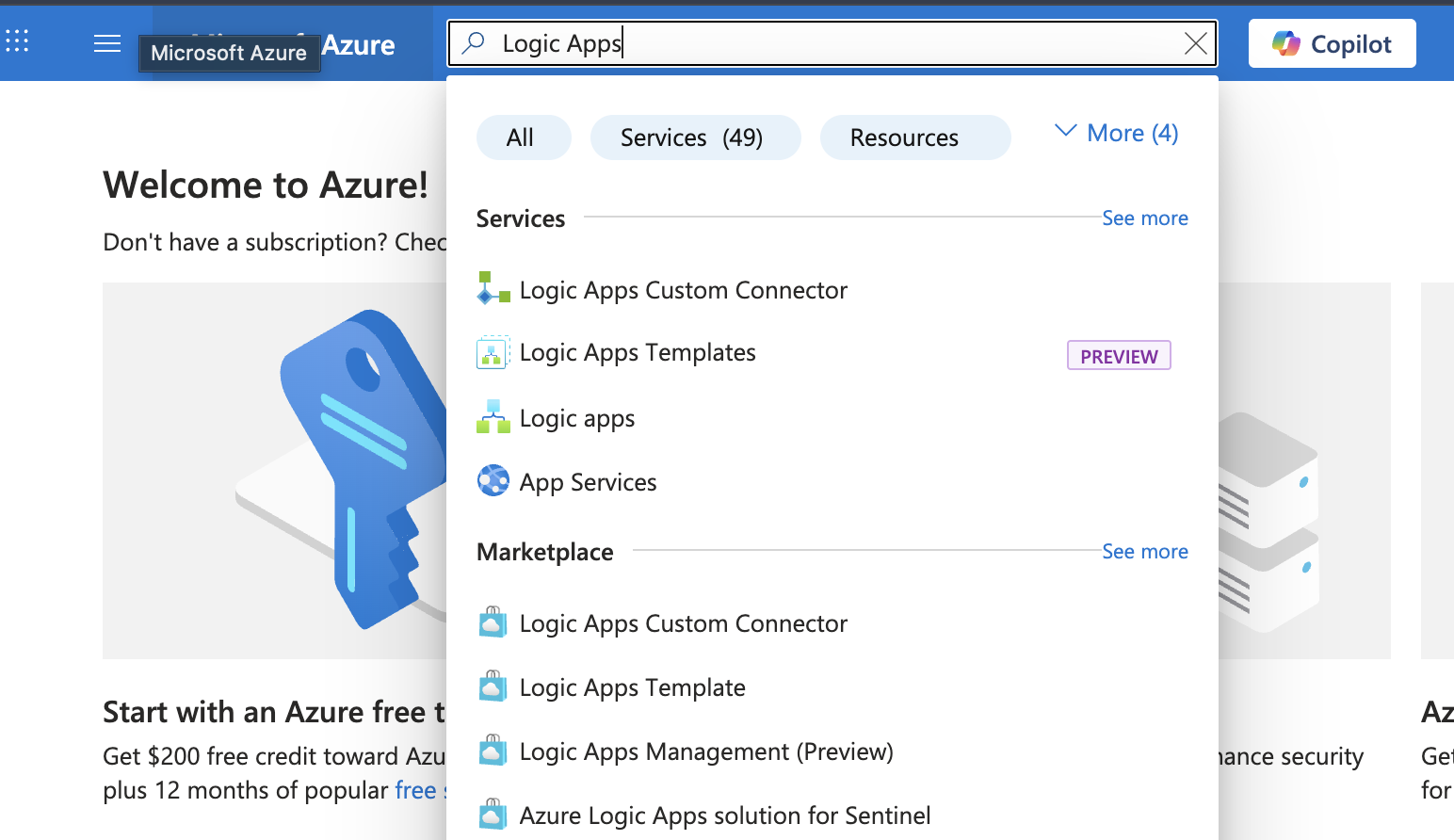The width and height of the screenshot is (1454, 840).
Task: Clear the Logic Apps search query
Action: point(1195,43)
